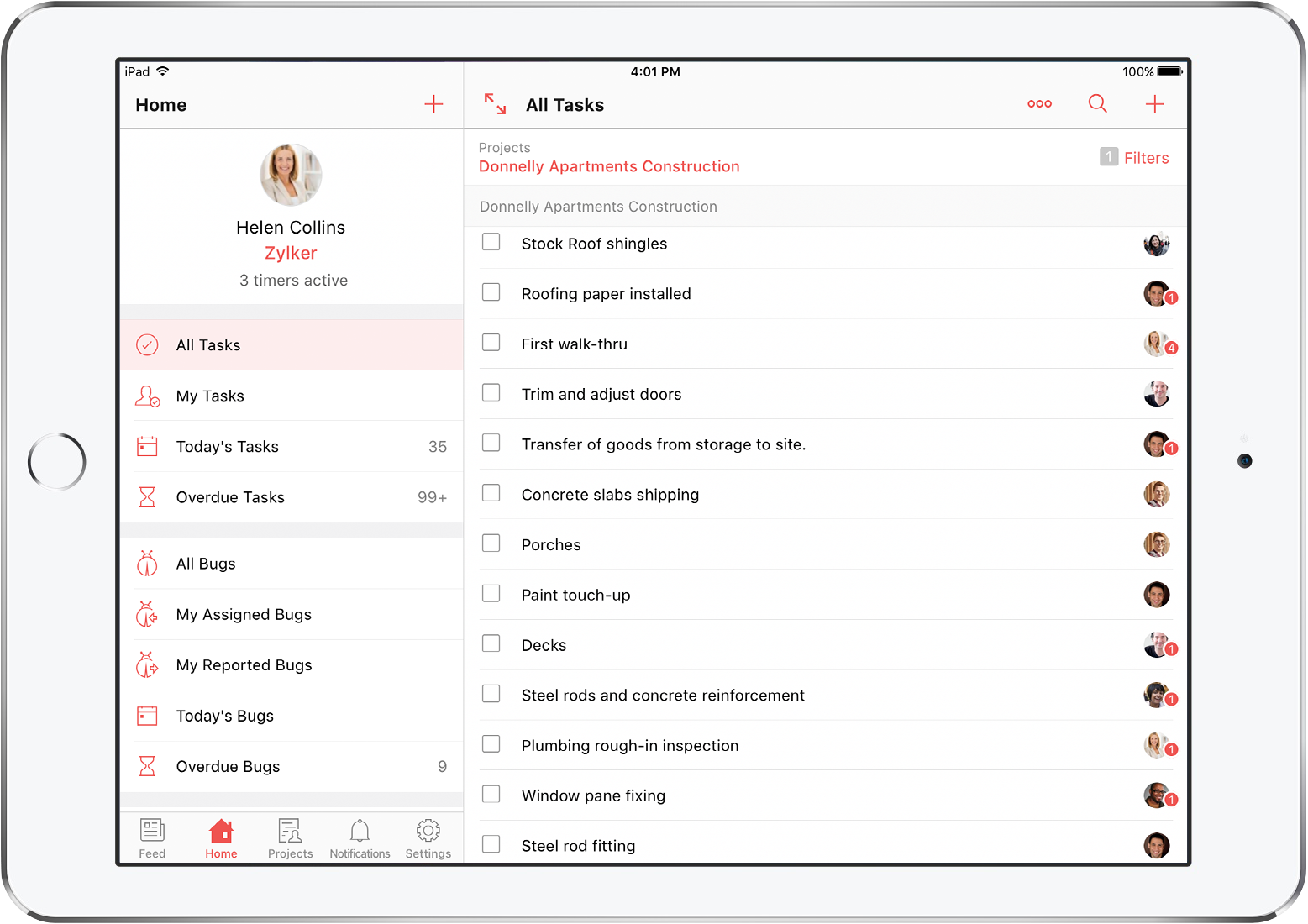Open All Bugs list
The image size is (1308, 924).
(x=292, y=564)
